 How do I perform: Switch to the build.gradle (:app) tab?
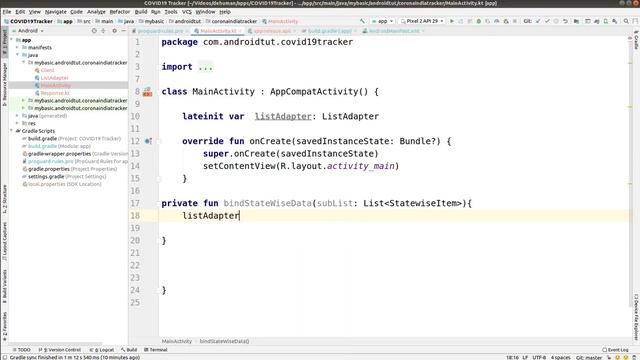(329, 31)
